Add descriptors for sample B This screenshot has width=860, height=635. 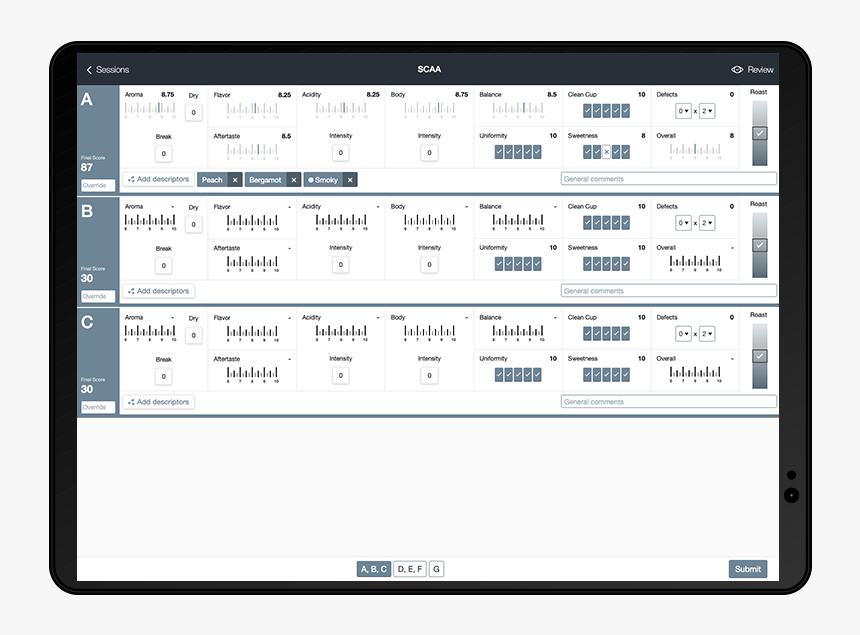coord(159,291)
